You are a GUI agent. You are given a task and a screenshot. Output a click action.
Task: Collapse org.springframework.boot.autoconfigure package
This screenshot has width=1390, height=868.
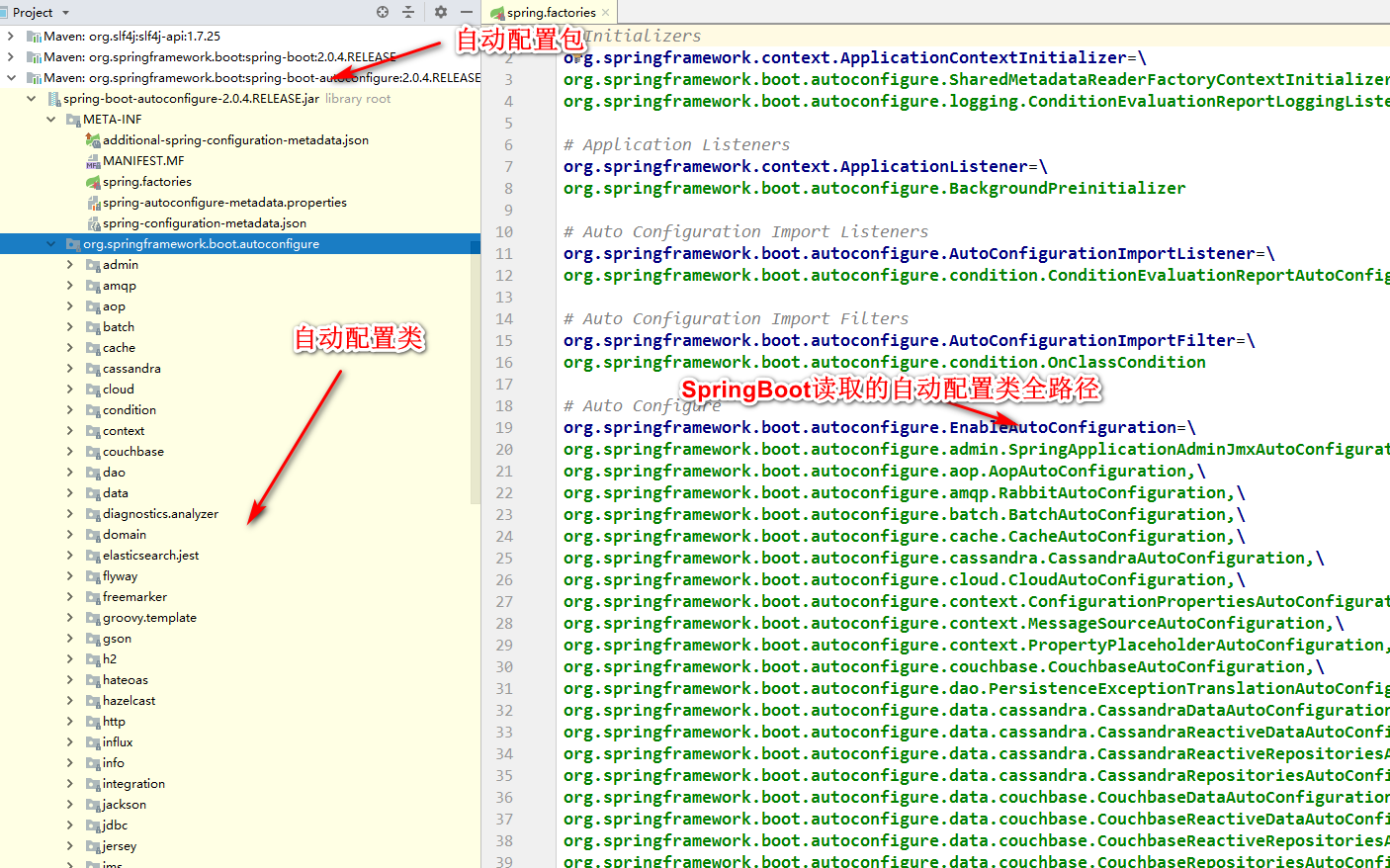(50, 243)
